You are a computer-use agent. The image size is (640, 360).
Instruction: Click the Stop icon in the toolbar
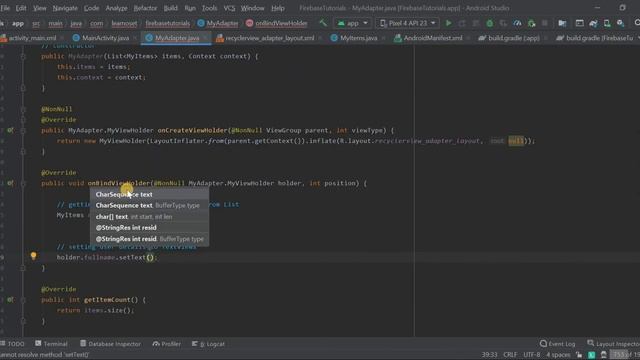544,23
